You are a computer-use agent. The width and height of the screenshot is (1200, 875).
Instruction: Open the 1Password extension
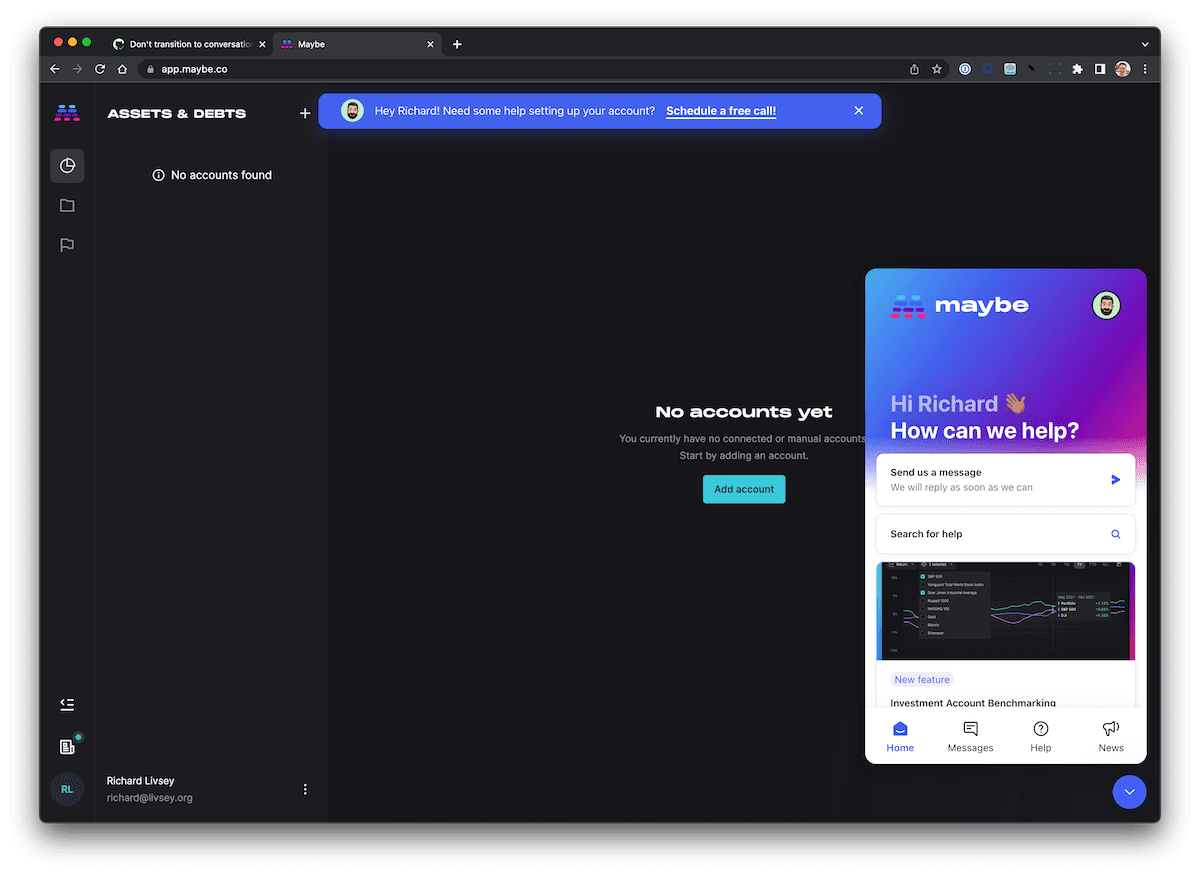[x=965, y=69]
